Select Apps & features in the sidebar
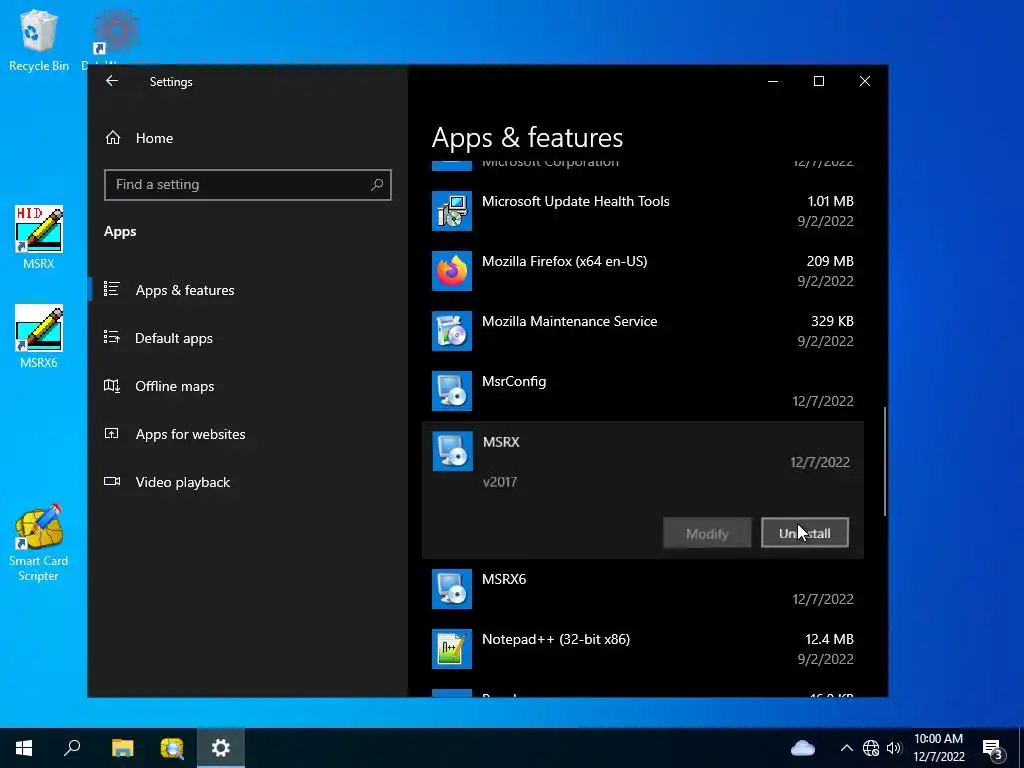The width and height of the screenshot is (1024, 768). pyautogui.click(x=248, y=290)
